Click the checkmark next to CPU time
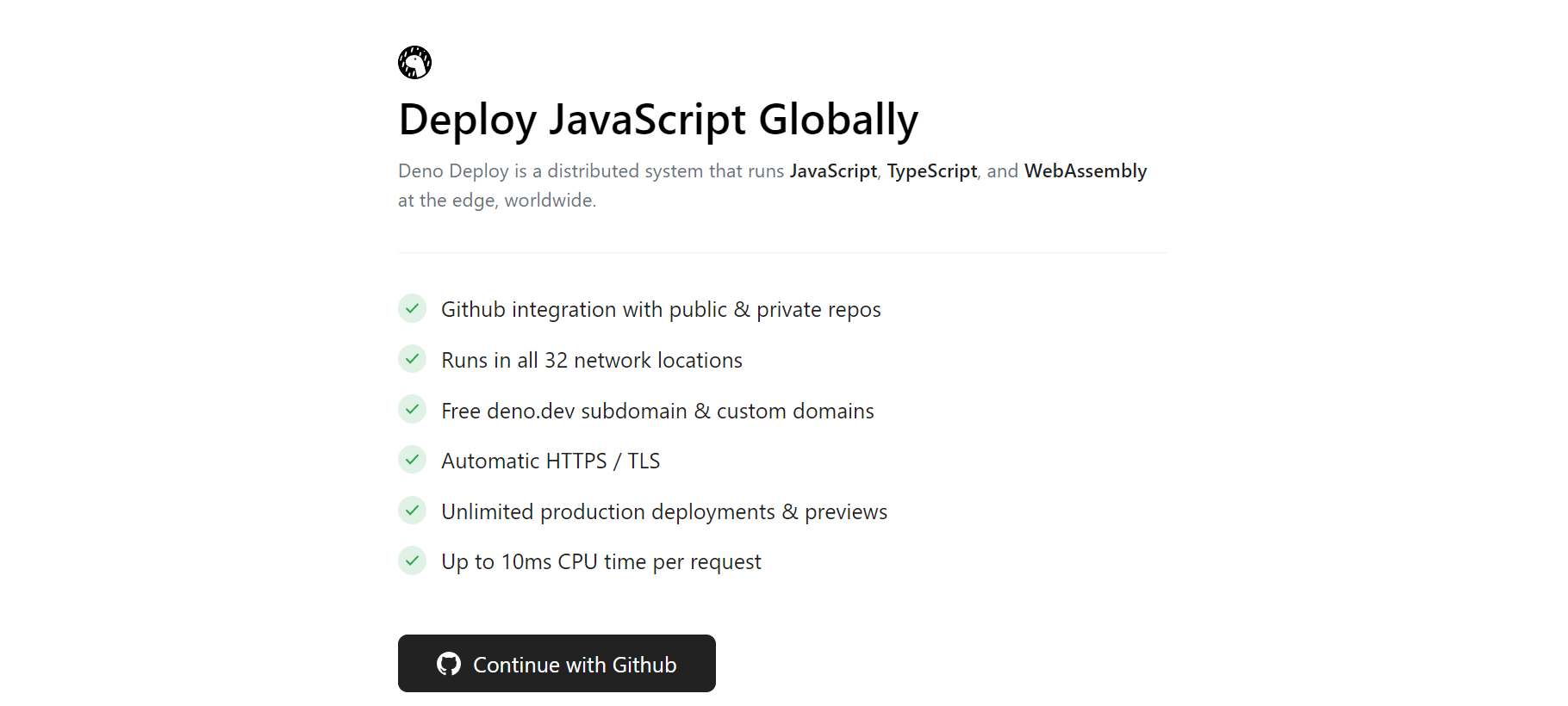Image resolution: width=1568 pixels, height=706 pixels. (413, 560)
